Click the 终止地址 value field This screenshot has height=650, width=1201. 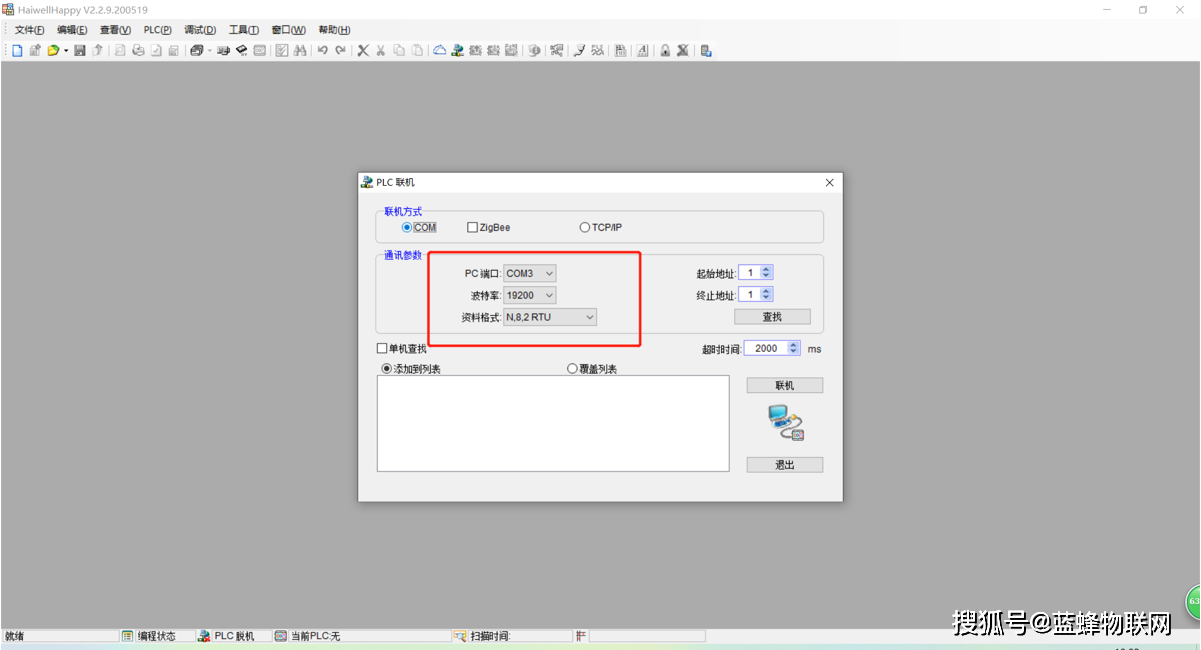click(750, 294)
